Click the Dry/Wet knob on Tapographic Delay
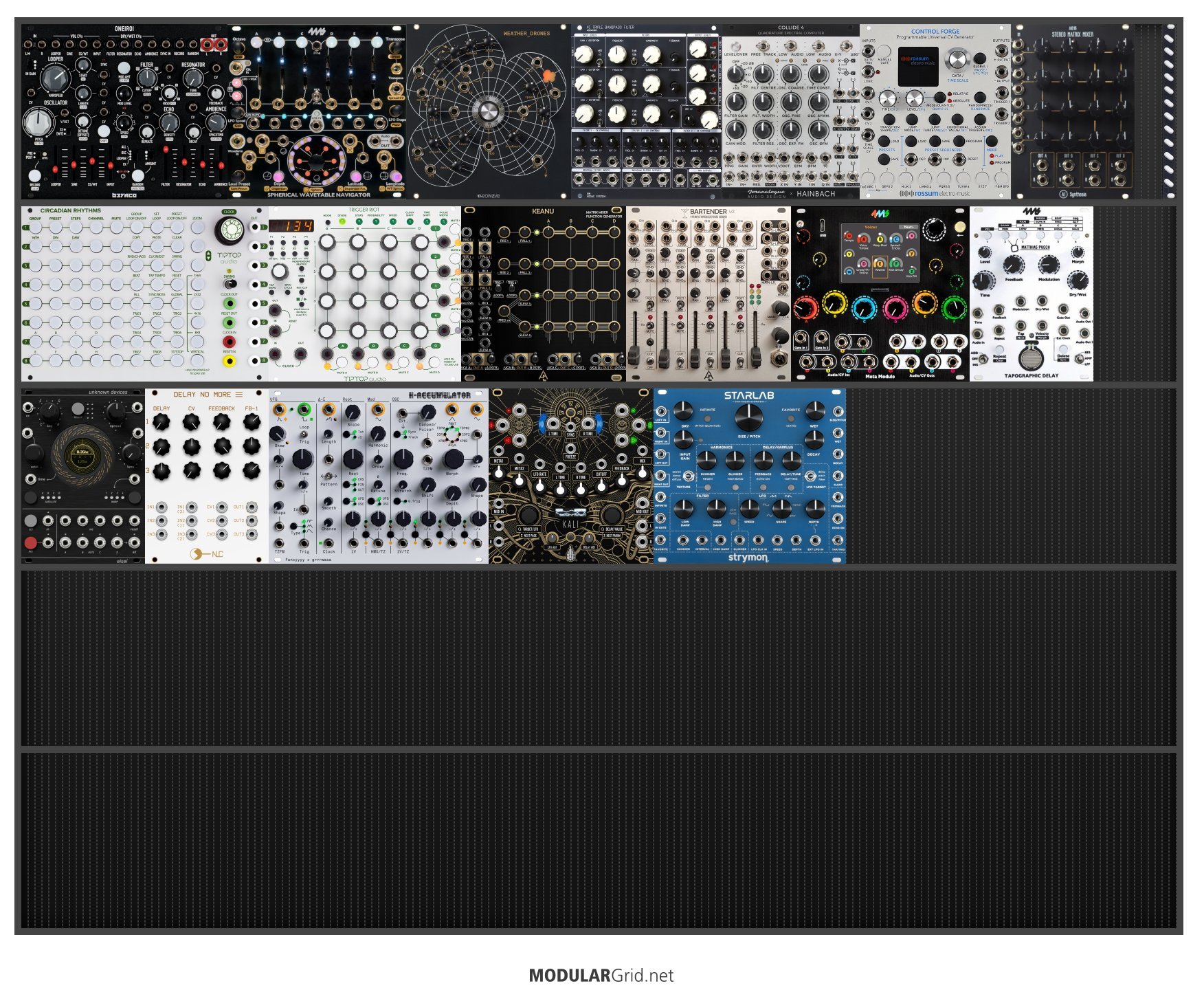This screenshot has width=1204, height=990. click(x=1078, y=280)
